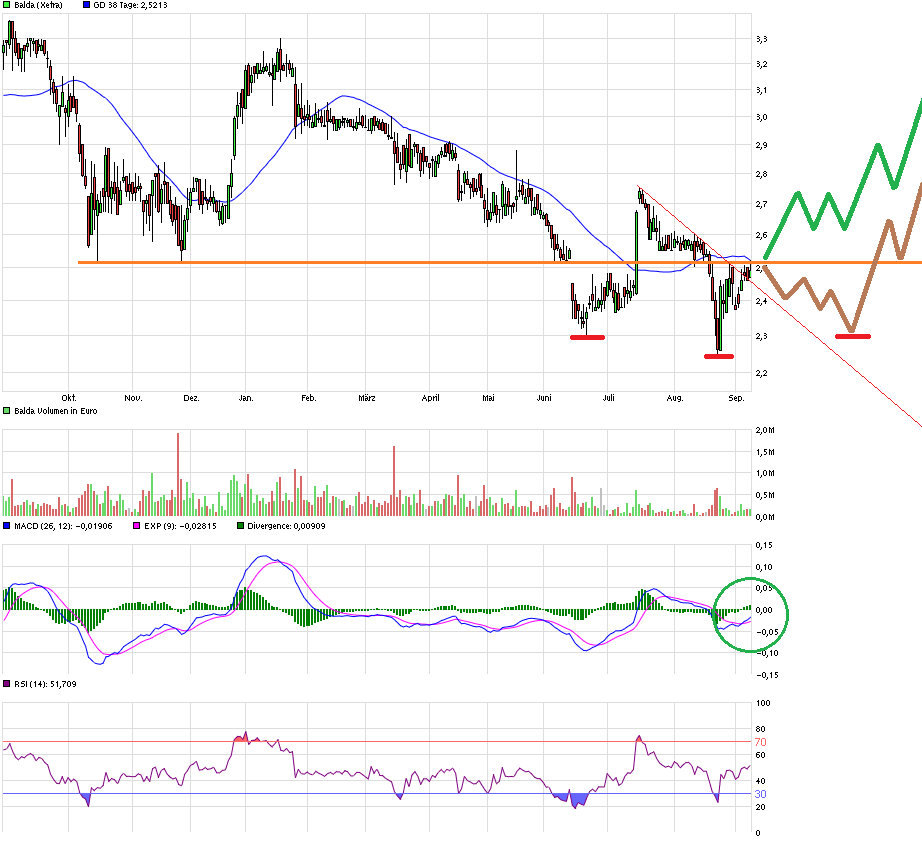
Task: Click the 3,3 price axis value
Action: pyautogui.click(x=761, y=39)
